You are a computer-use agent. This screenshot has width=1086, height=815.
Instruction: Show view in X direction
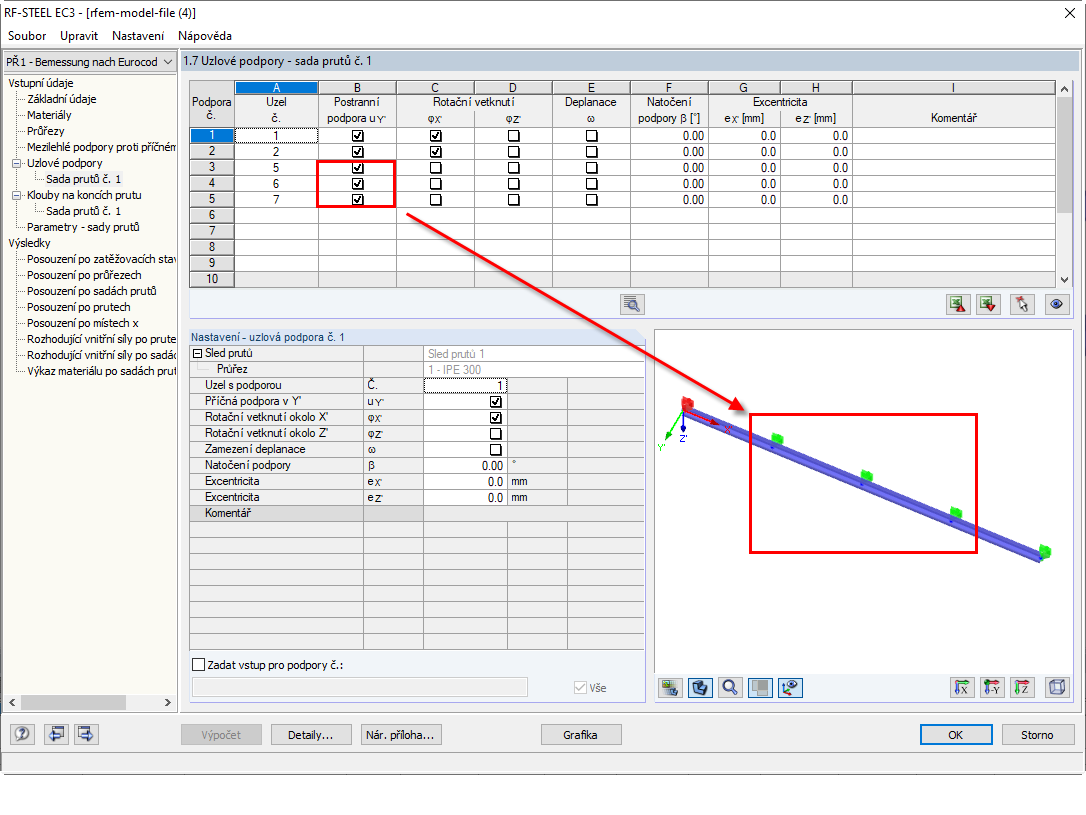(962, 688)
